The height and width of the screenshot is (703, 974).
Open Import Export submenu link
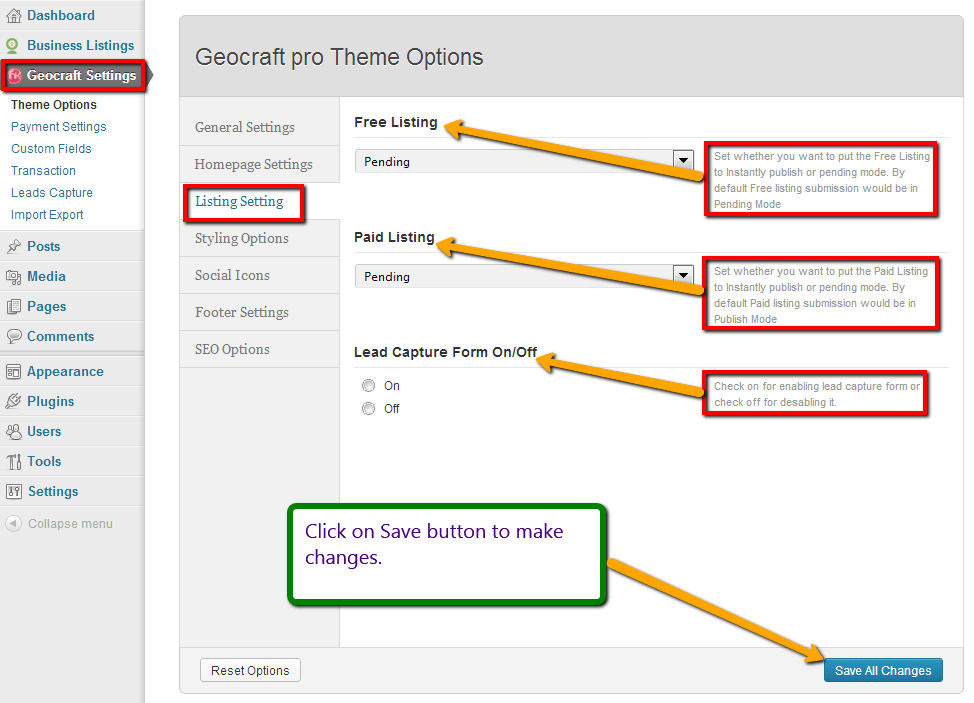pos(47,215)
